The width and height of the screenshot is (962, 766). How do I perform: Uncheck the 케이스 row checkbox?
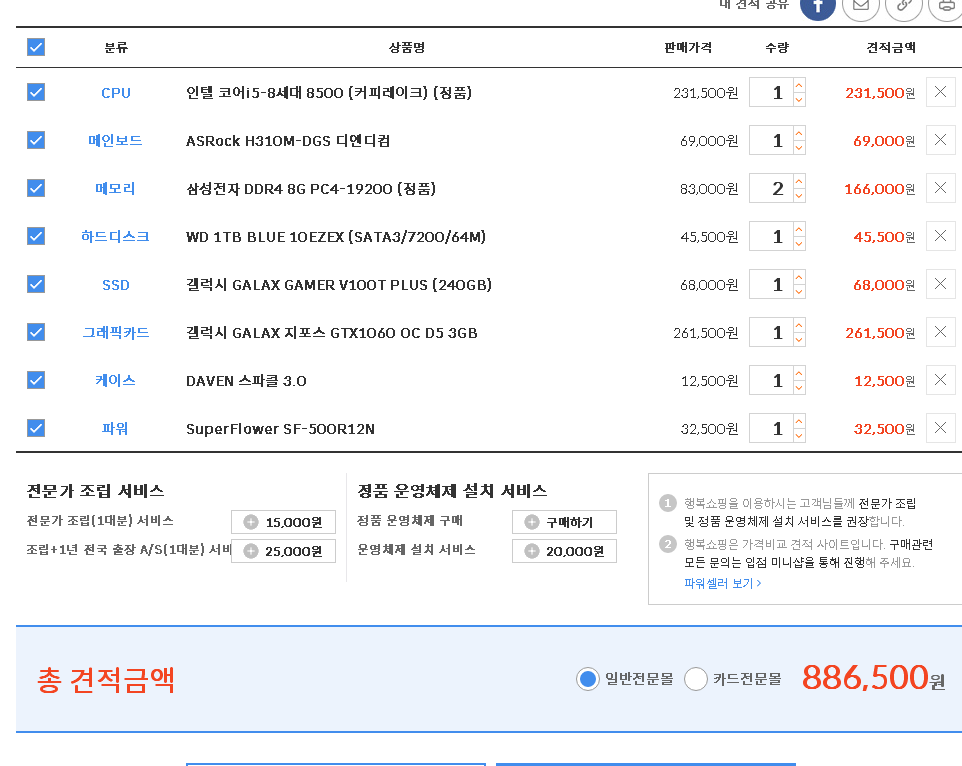click(36, 380)
